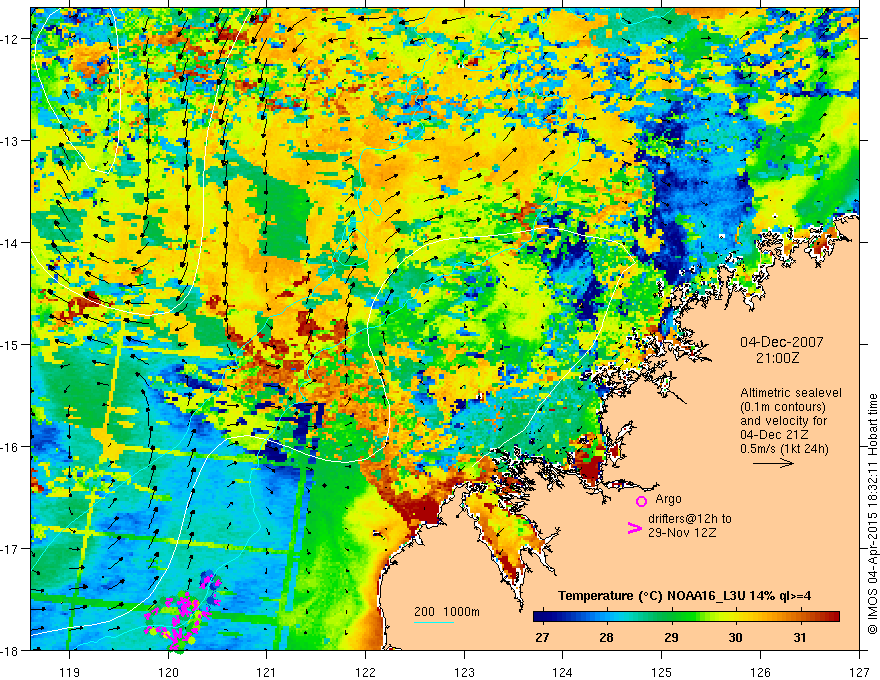Screen dimensions: 880x680
Task: Click the longitude axis label 125
Action: [x=662, y=672]
